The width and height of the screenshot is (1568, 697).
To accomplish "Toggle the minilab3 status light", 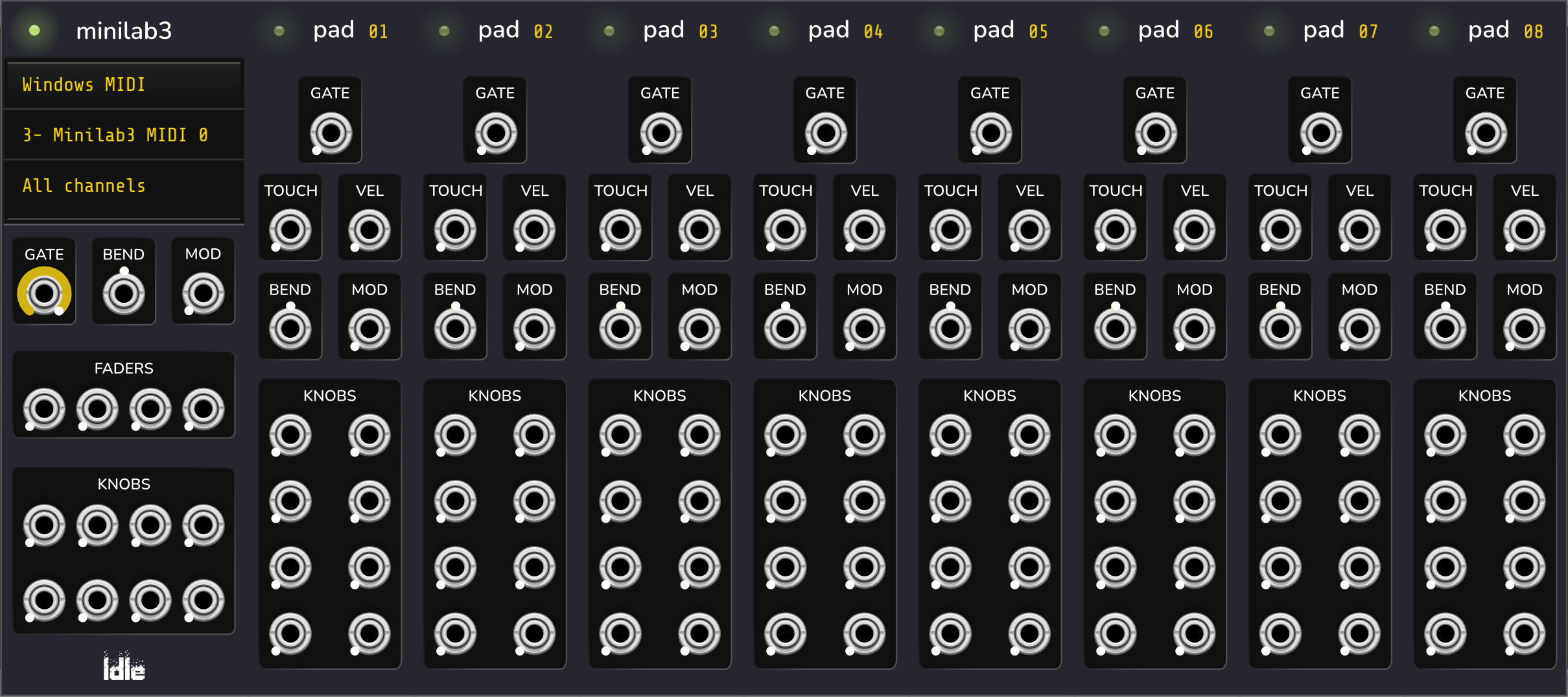I will tap(35, 30).
